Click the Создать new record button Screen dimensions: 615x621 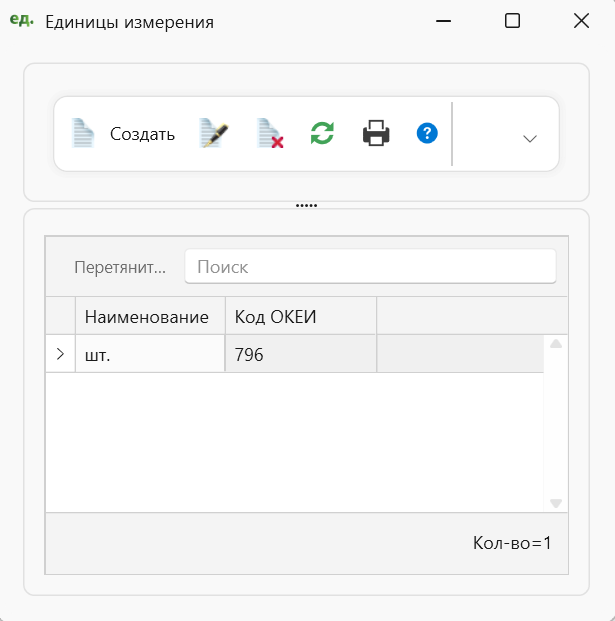123,133
